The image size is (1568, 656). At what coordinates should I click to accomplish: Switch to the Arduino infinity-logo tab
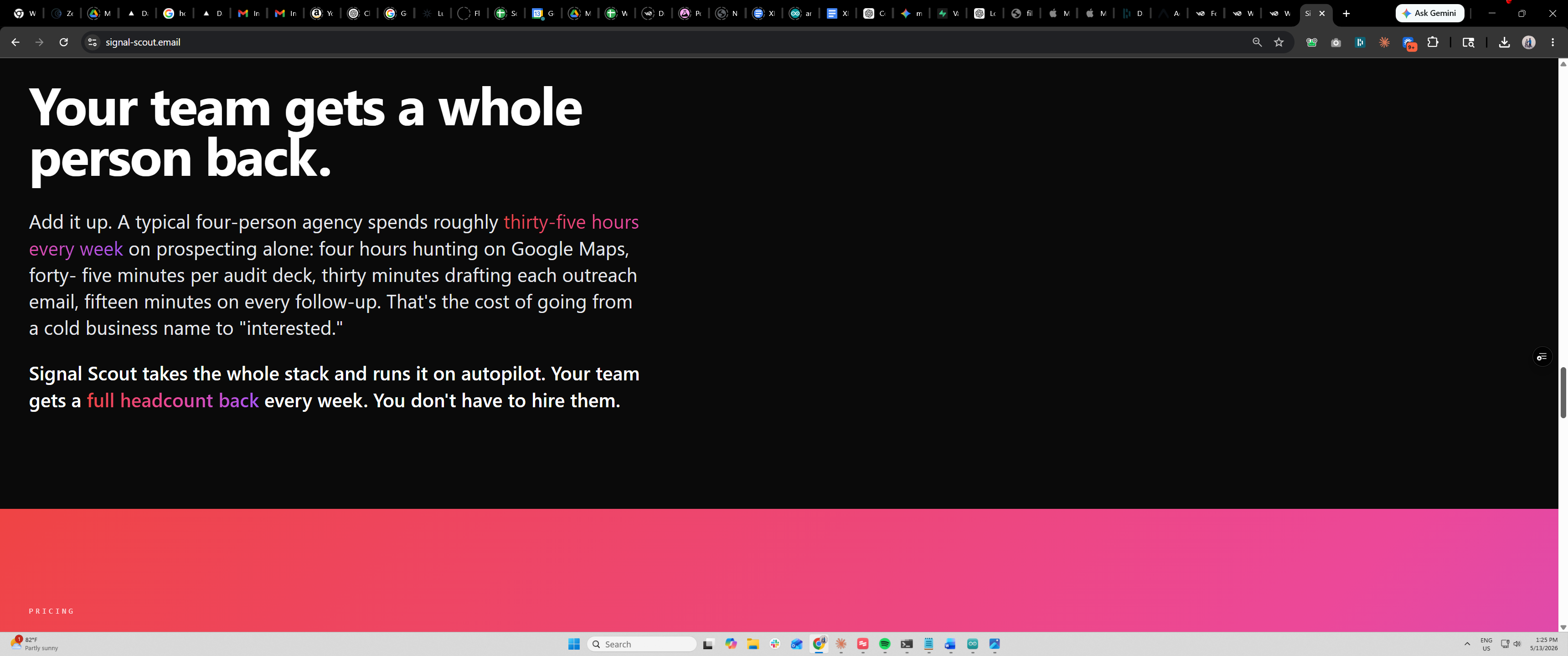pyautogui.click(x=800, y=13)
